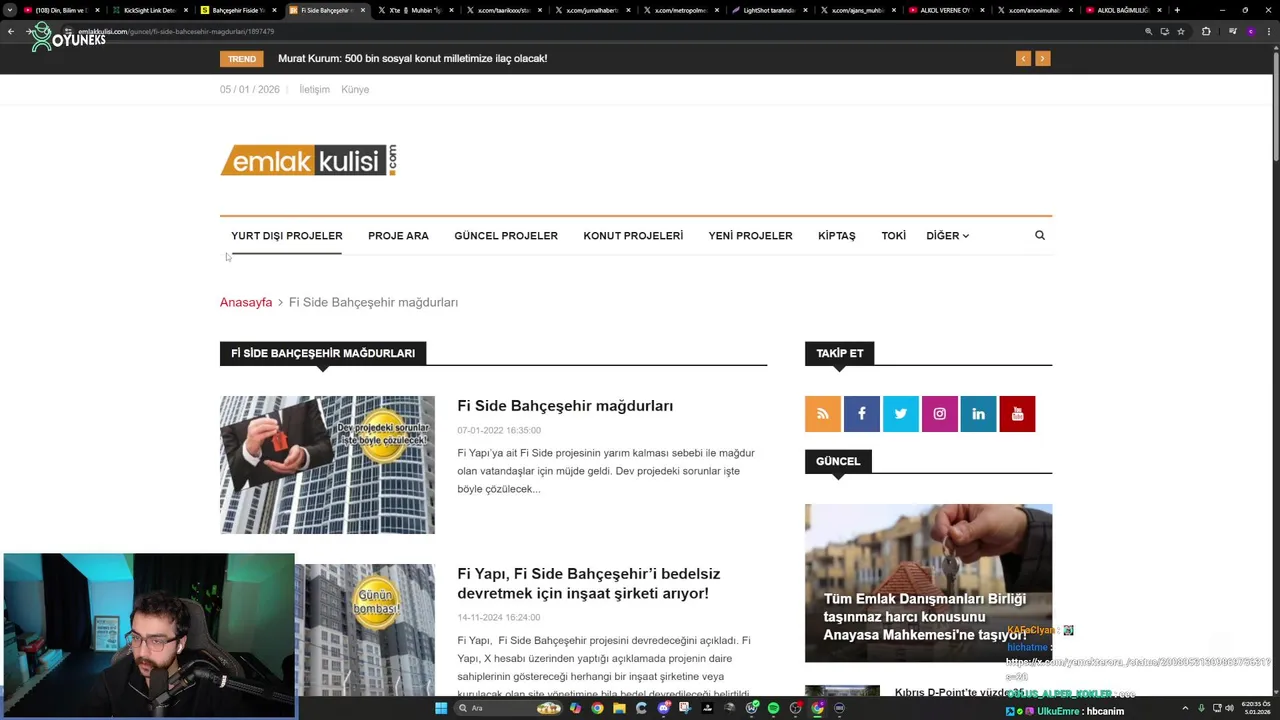Click the Fİ SİDE BAHÇEŞEHİR MAĞDURLARI section heading
The height and width of the screenshot is (720, 1280).
coord(323,353)
